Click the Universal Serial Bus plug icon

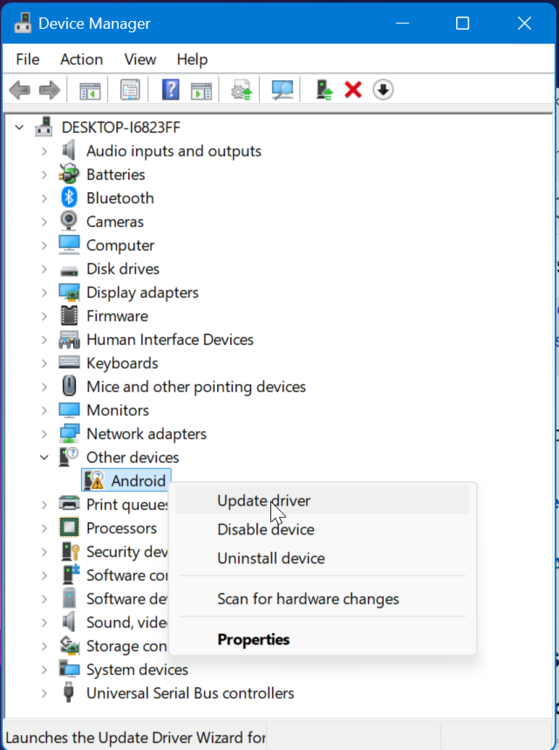click(x=69, y=693)
